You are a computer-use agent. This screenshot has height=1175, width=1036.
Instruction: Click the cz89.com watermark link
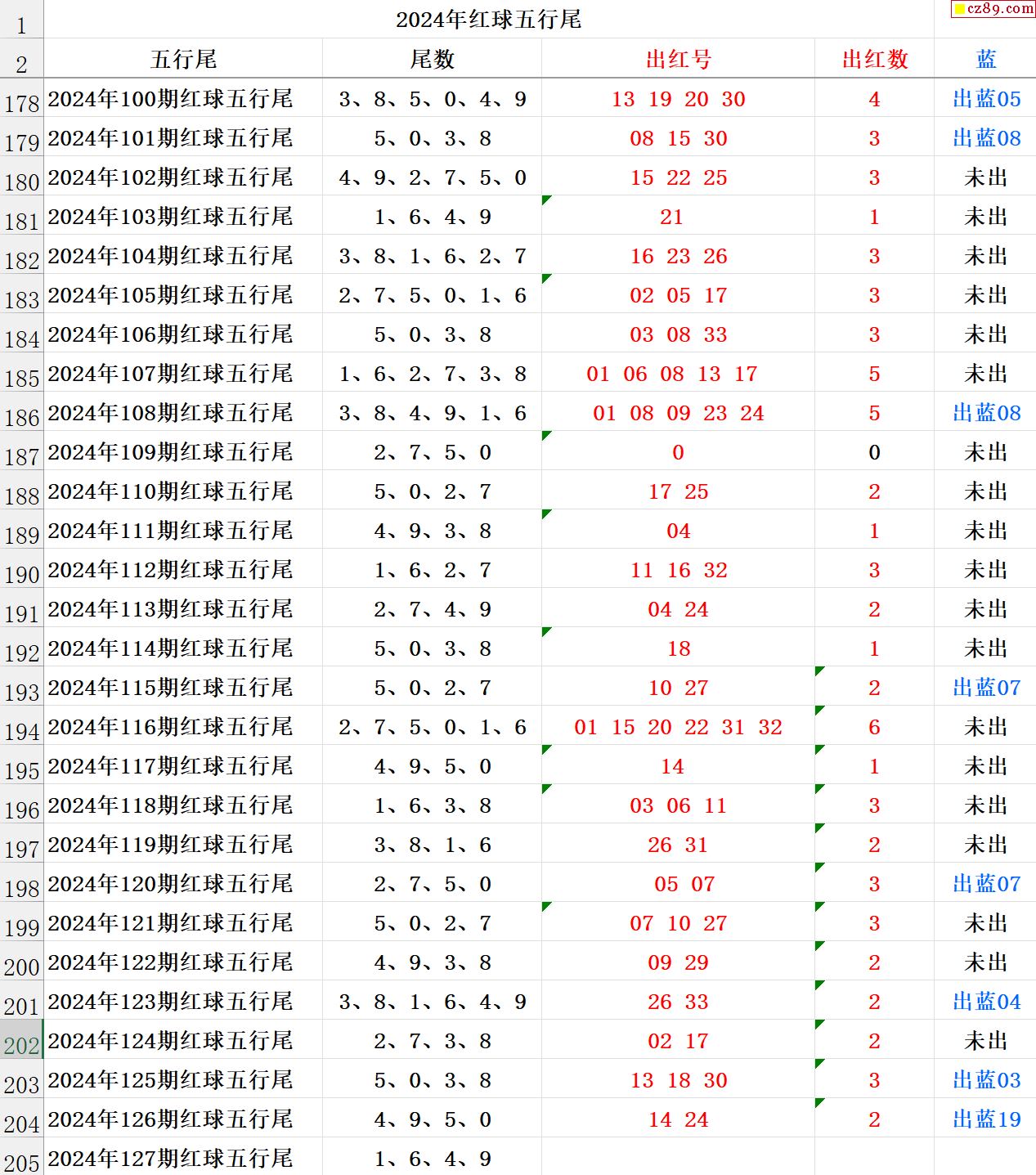993,9
